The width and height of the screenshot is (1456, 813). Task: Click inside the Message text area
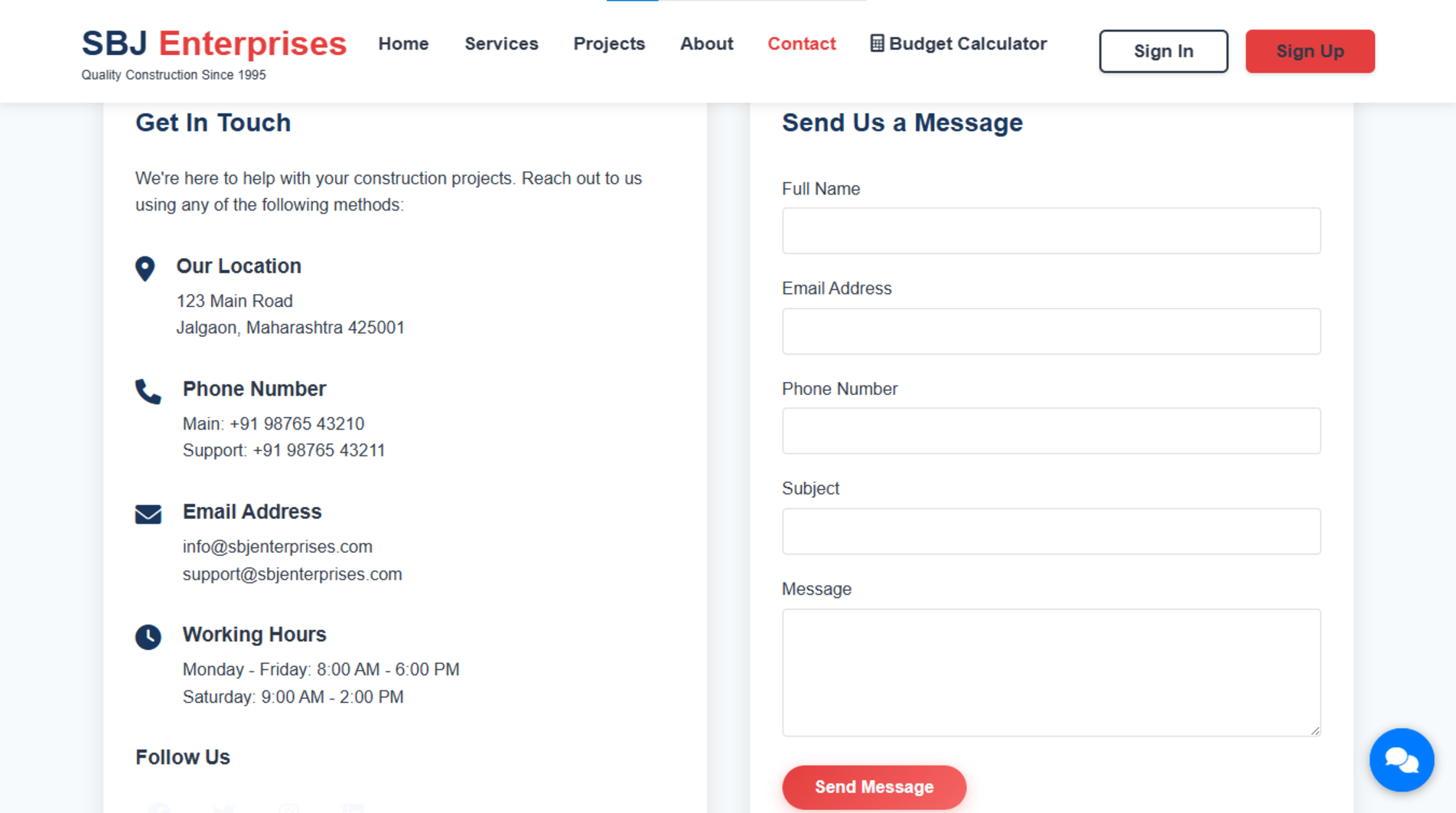click(x=1050, y=672)
